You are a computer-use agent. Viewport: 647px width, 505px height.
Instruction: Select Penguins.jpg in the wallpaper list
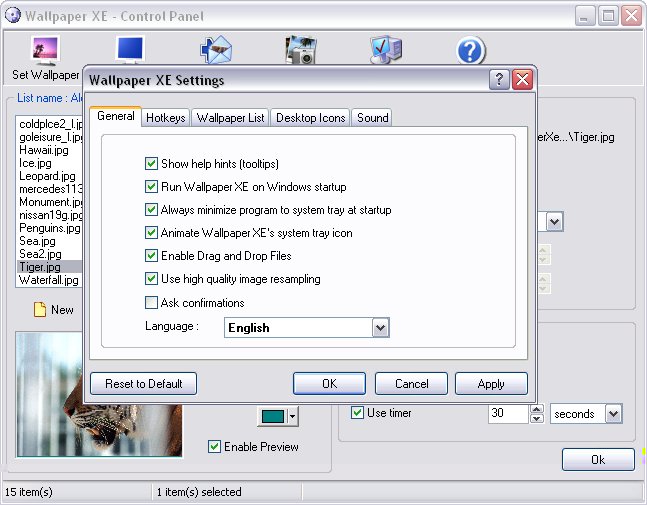50,228
